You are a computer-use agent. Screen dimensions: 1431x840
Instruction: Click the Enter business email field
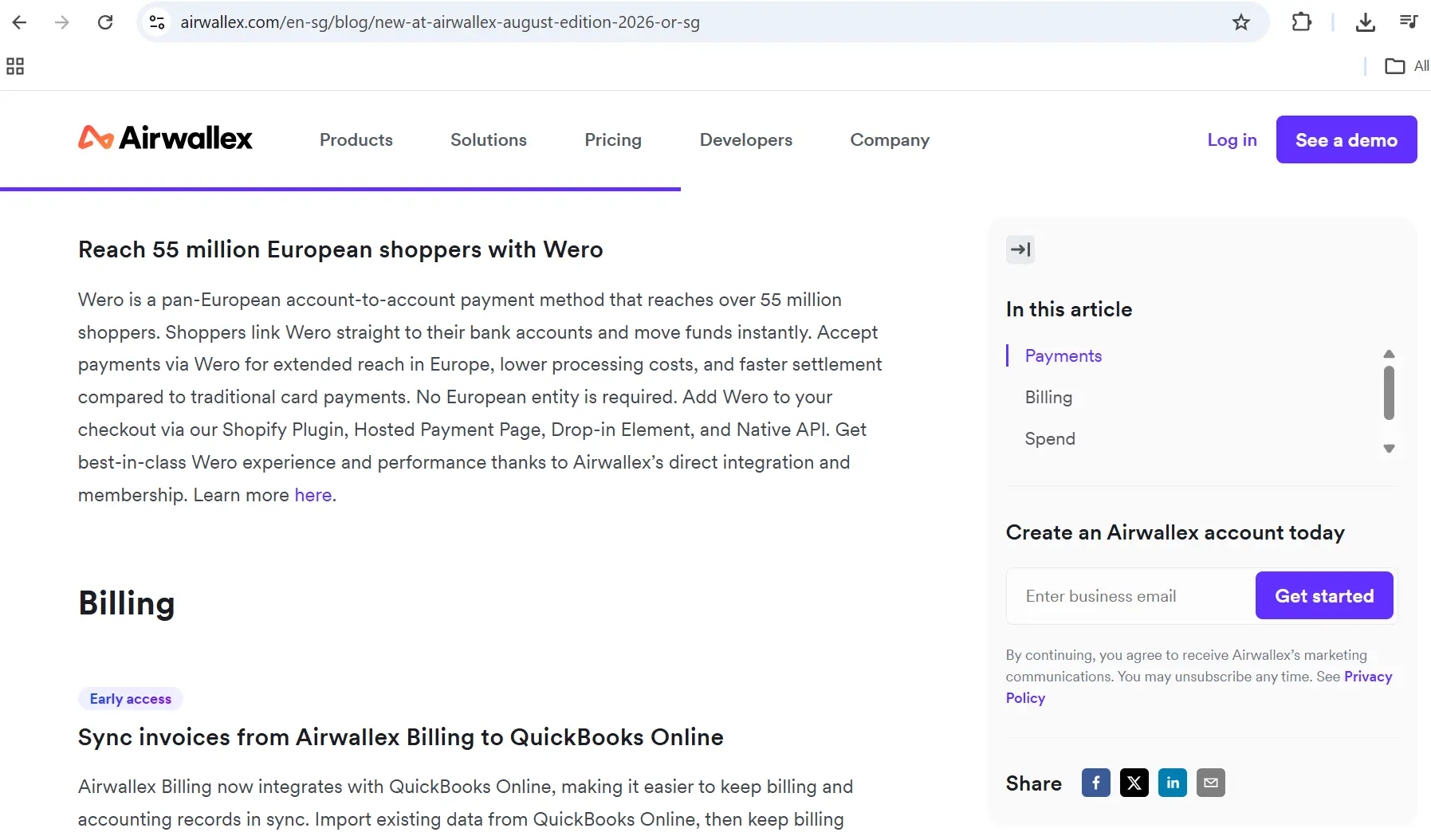tap(1130, 595)
